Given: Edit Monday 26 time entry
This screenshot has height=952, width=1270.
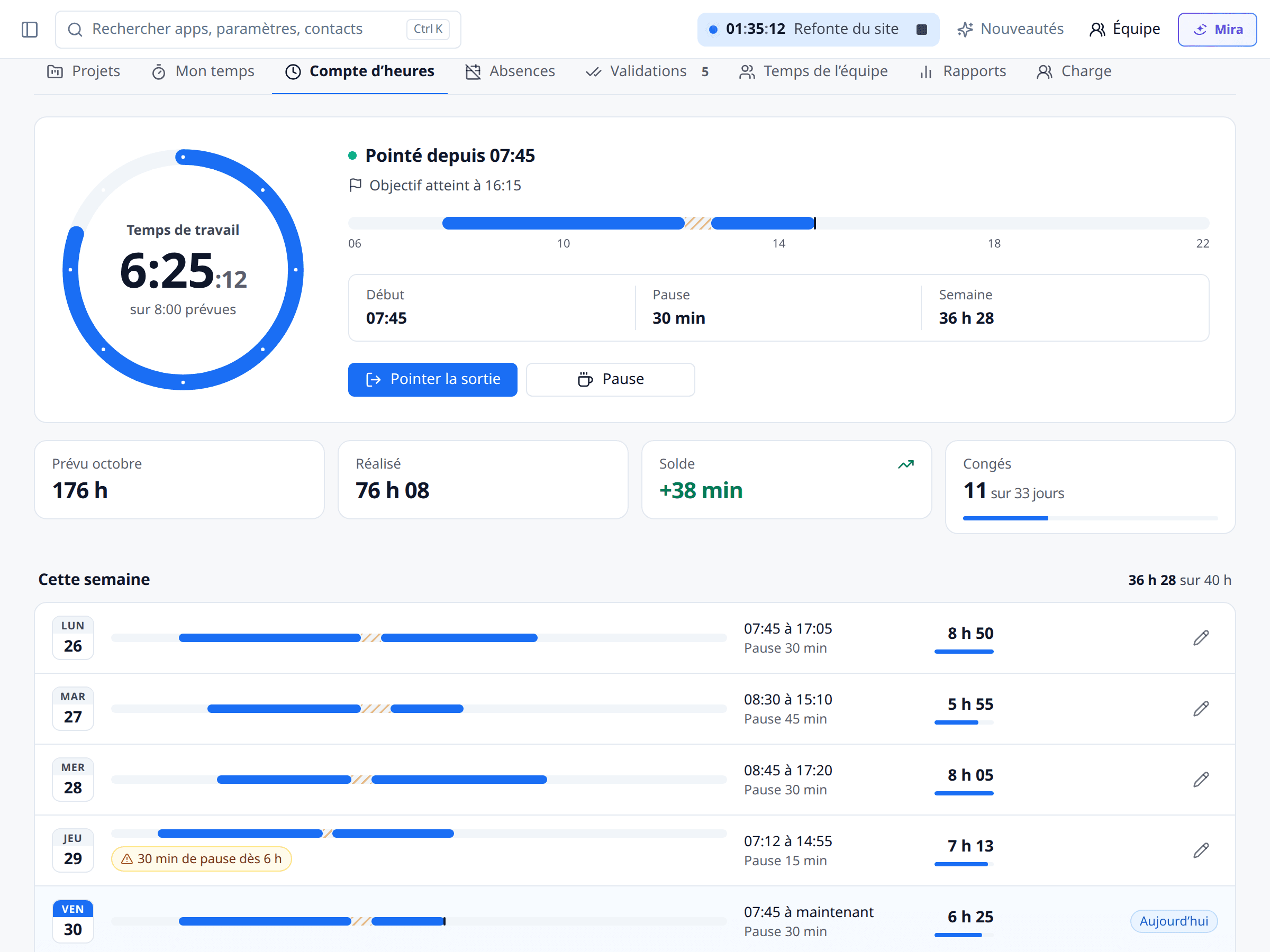Looking at the screenshot, I should click(1201, 637).
